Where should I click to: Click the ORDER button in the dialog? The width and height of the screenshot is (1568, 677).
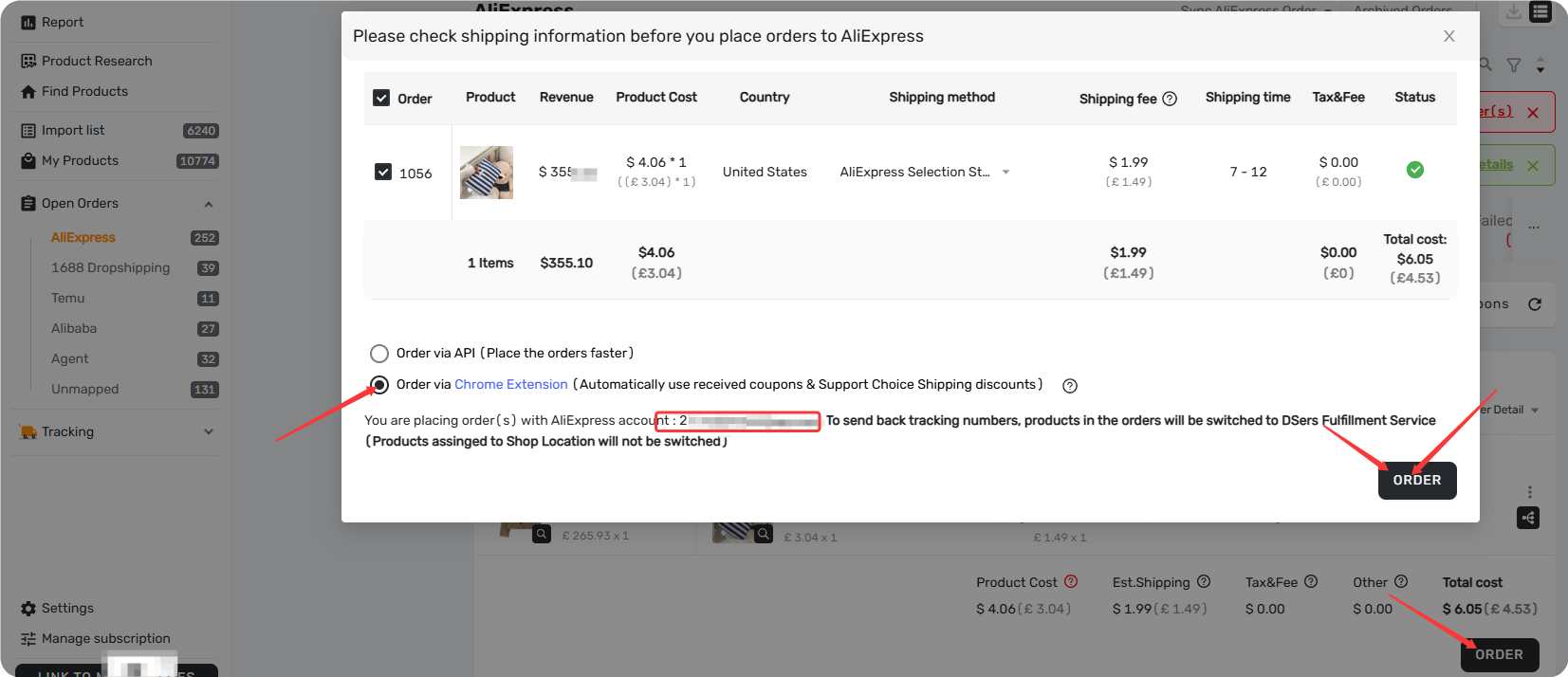1417,480
